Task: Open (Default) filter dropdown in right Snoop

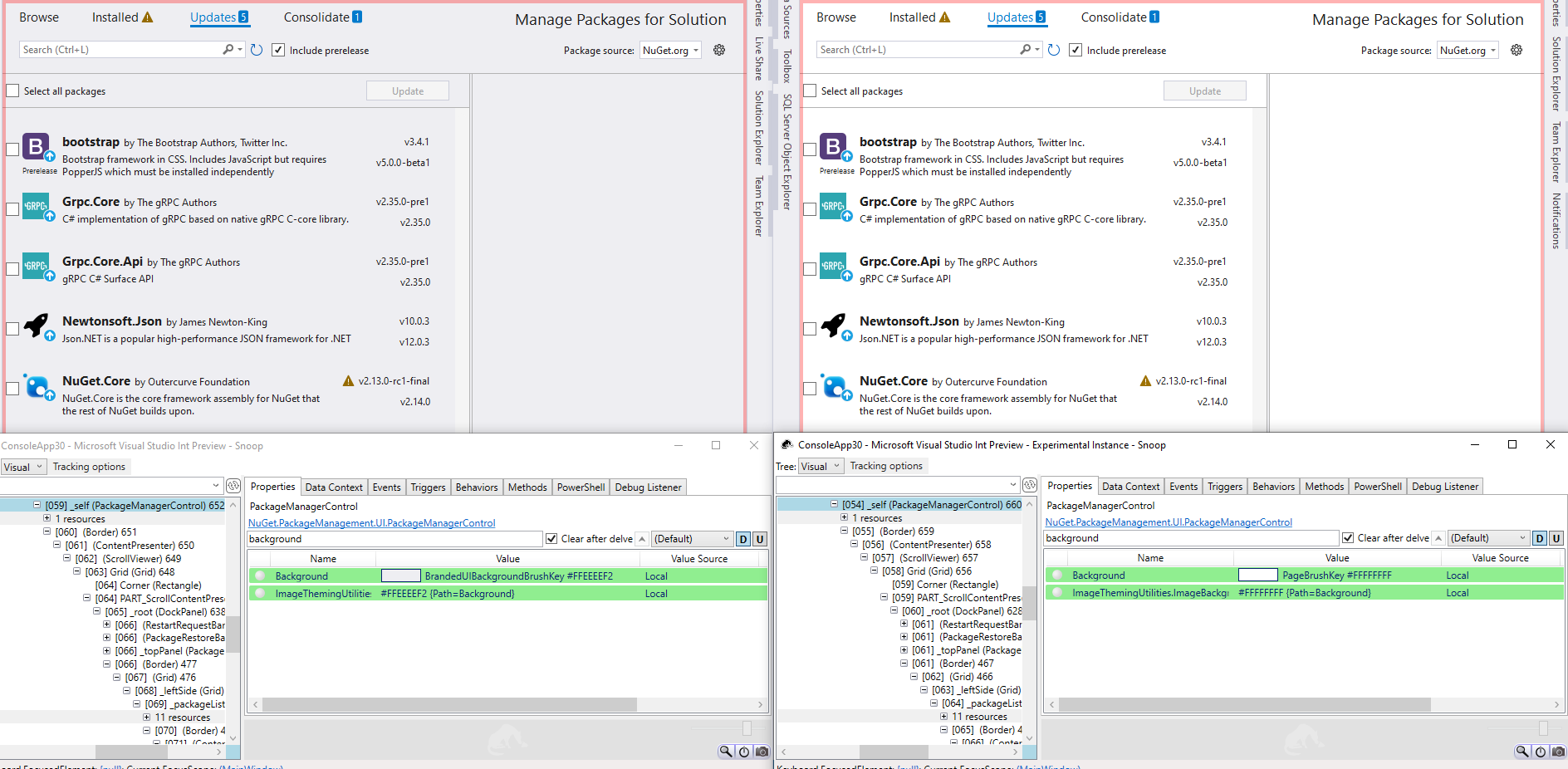Action: pos(1489,538)
